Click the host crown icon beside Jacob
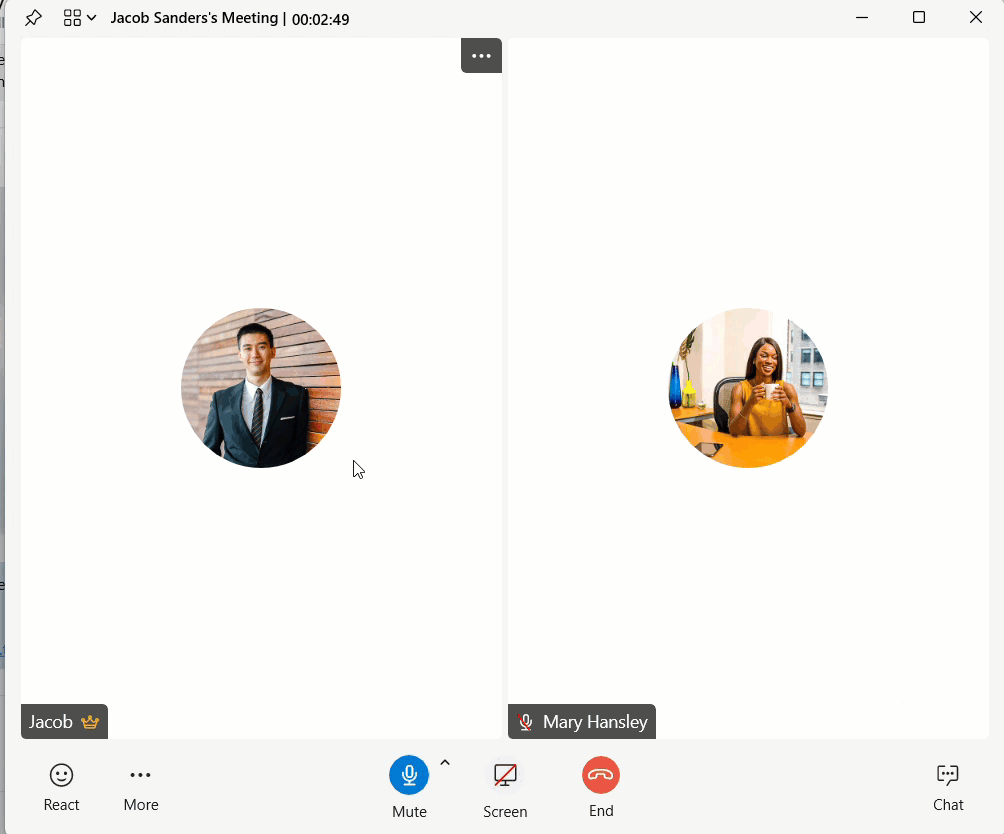Screen dimensions: 1004x834 (x=90, y=722)
